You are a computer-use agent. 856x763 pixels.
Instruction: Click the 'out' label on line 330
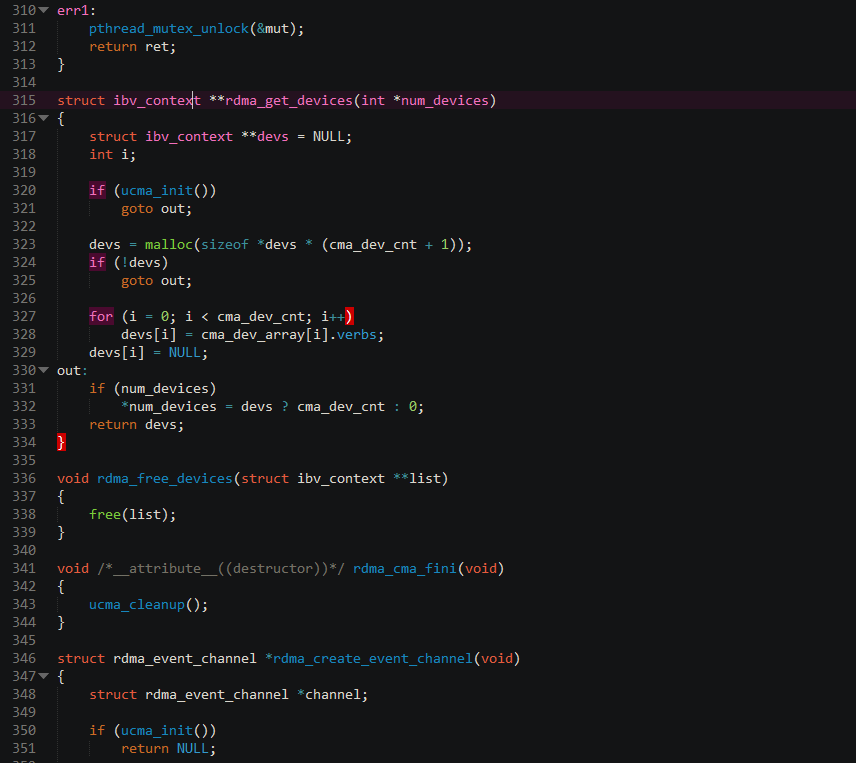(x=69, y=371)
